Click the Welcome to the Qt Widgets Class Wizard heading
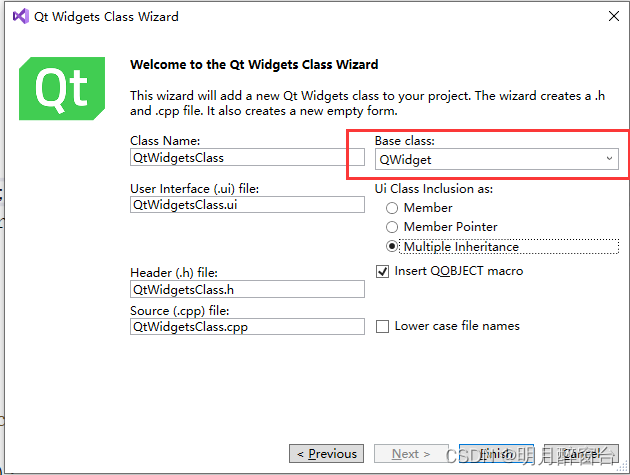Screen dimensions: 630x475 254,65
